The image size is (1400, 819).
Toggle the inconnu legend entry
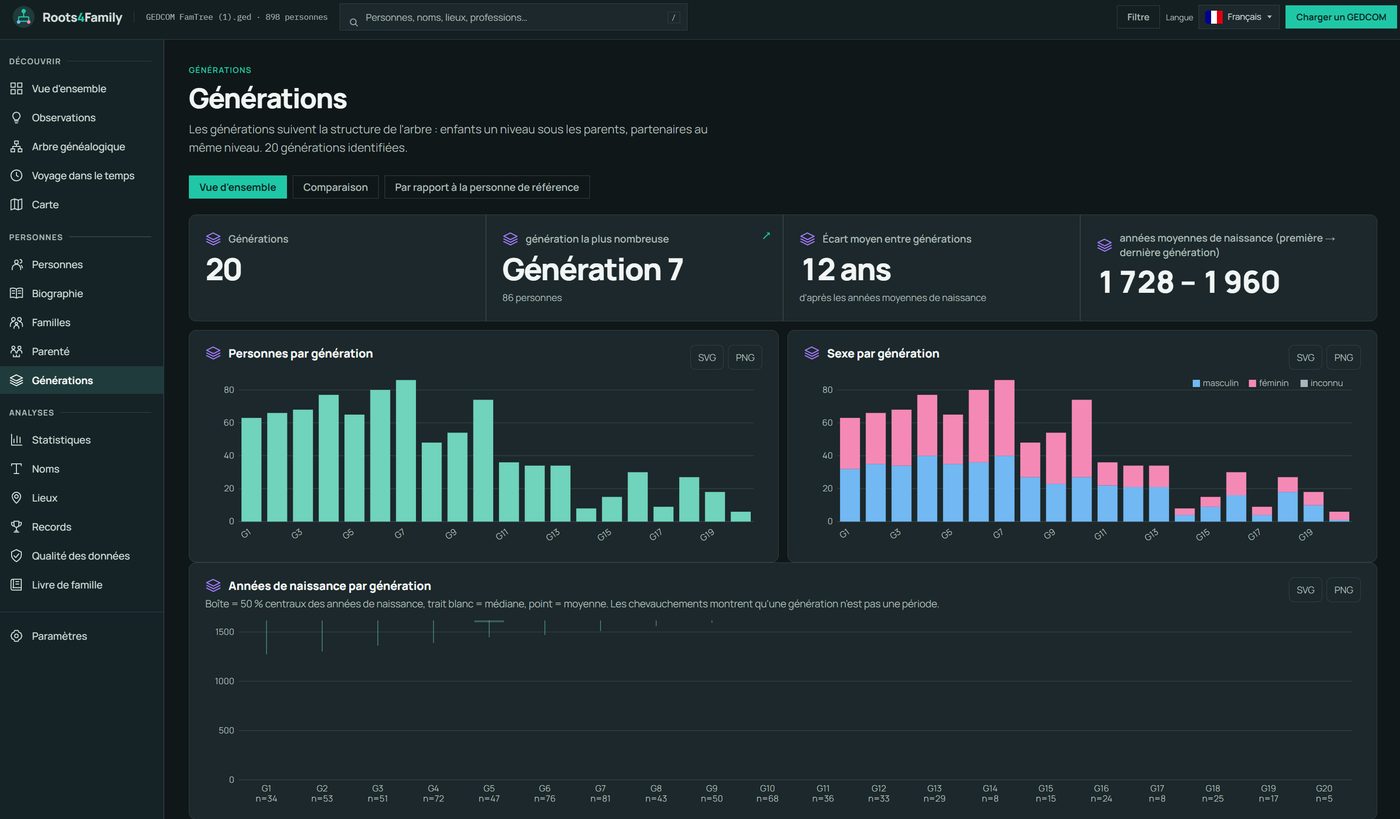1321,384
